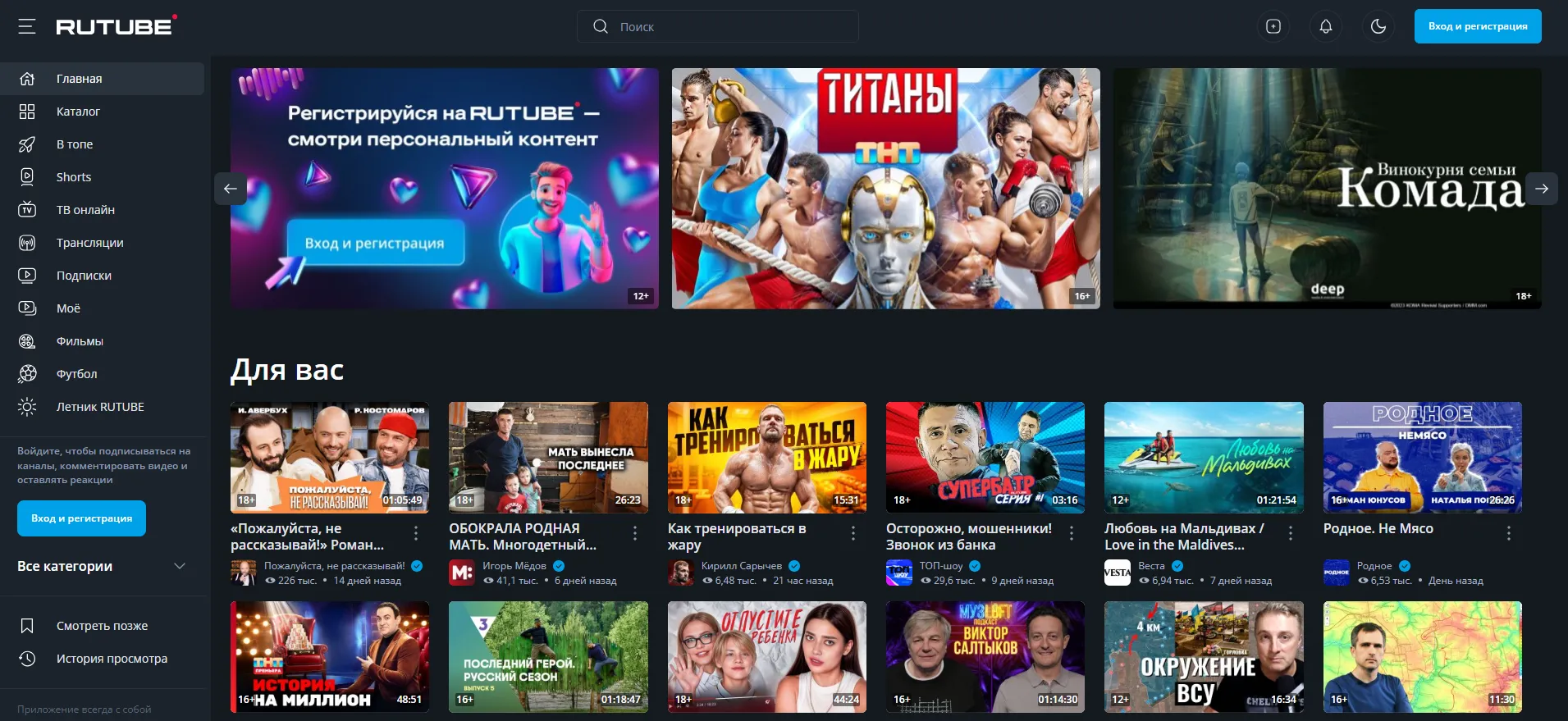The image size is (1568, 721).
Task: Open Каталог in sidebar
Action: coord(102,112)
